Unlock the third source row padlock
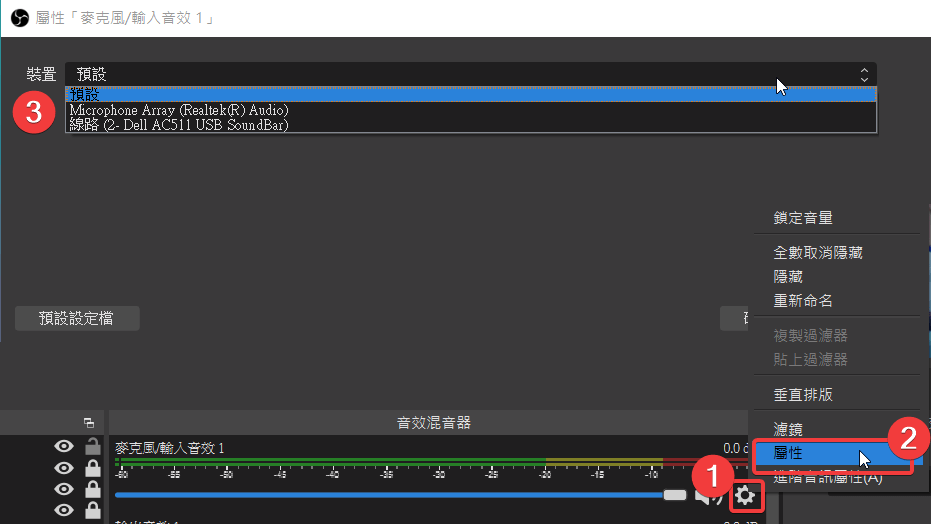This screenshot has height=524, width=931. pyautogui.click(x=92, y=489)
